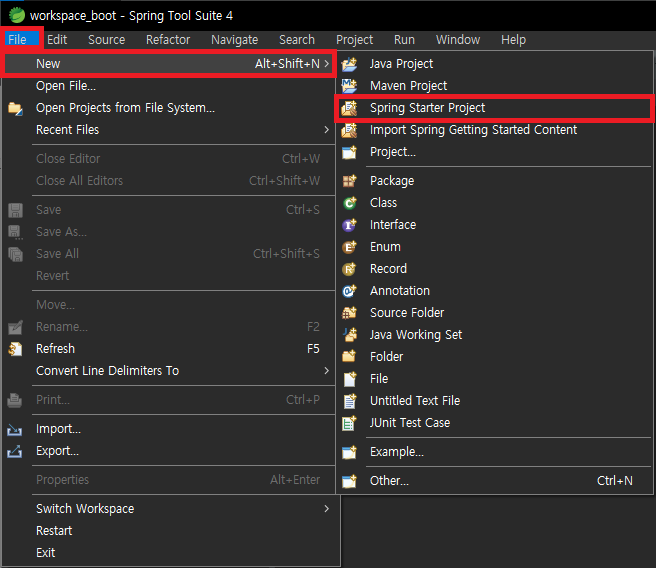The width and height of the screenshot is (656, 568).
Task: Click the green Class icon
Action: [x=349, y=203]
